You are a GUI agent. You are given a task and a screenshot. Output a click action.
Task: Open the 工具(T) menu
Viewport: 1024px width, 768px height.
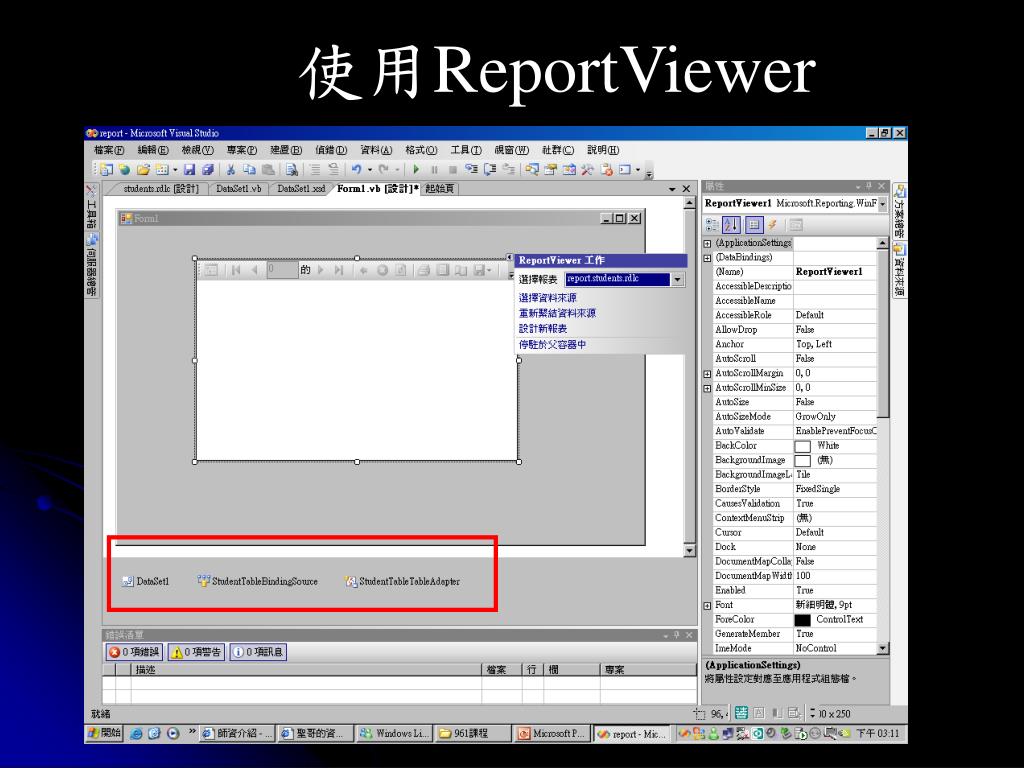(x=466, y=150)
